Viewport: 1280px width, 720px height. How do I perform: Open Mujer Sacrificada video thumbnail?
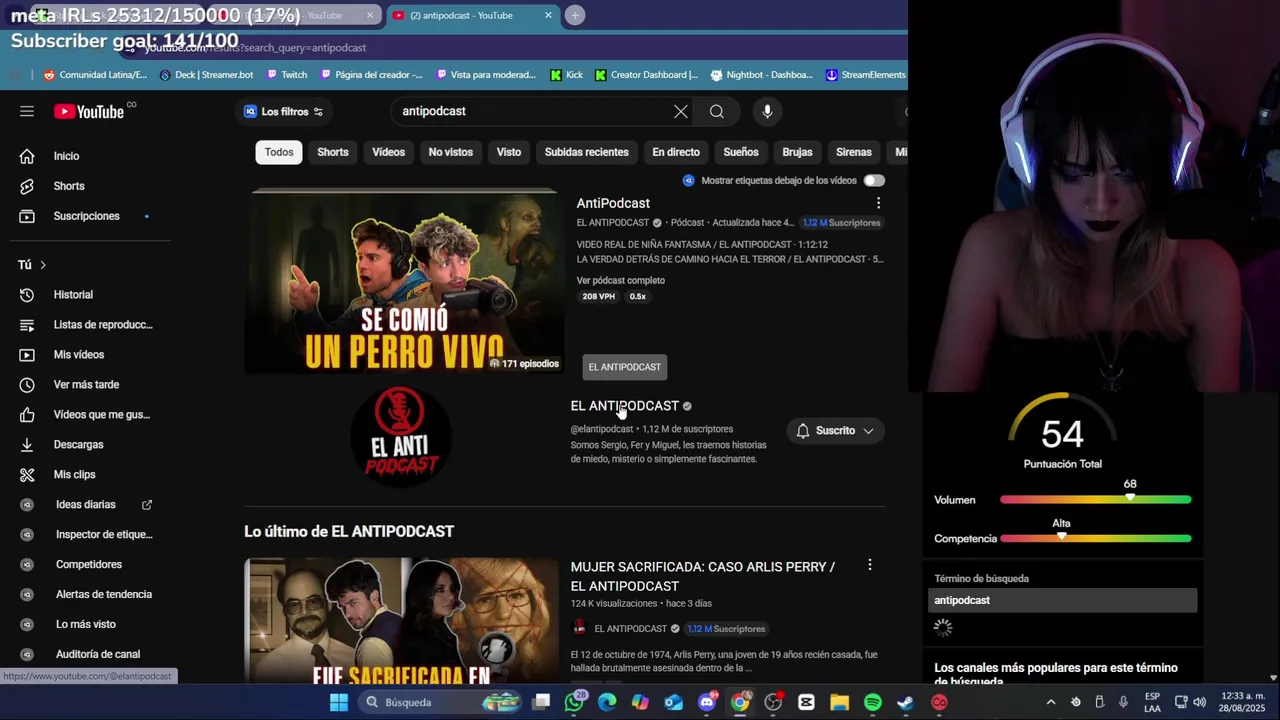pos(401,621)
